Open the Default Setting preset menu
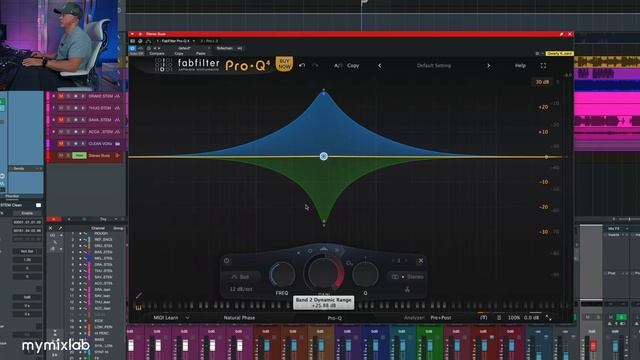Screen dimensions: 640x360 (x=434, y=65)
